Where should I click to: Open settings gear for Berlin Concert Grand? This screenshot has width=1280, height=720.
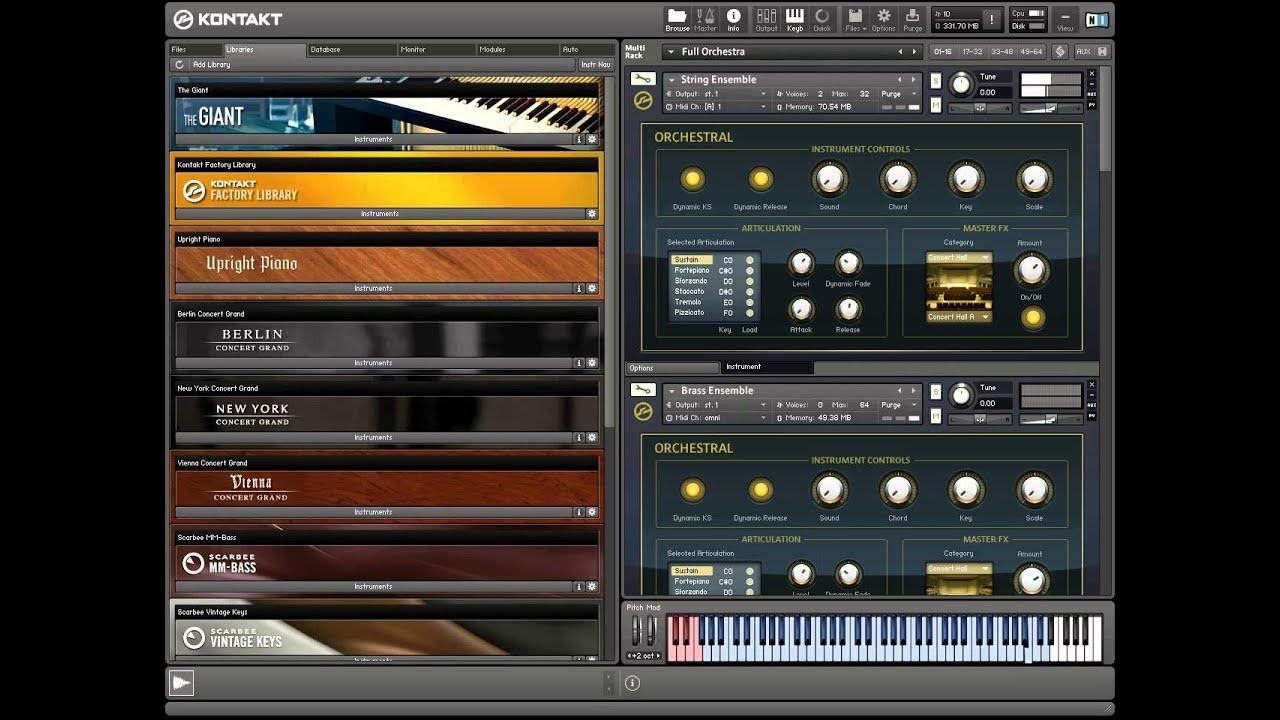592,363
